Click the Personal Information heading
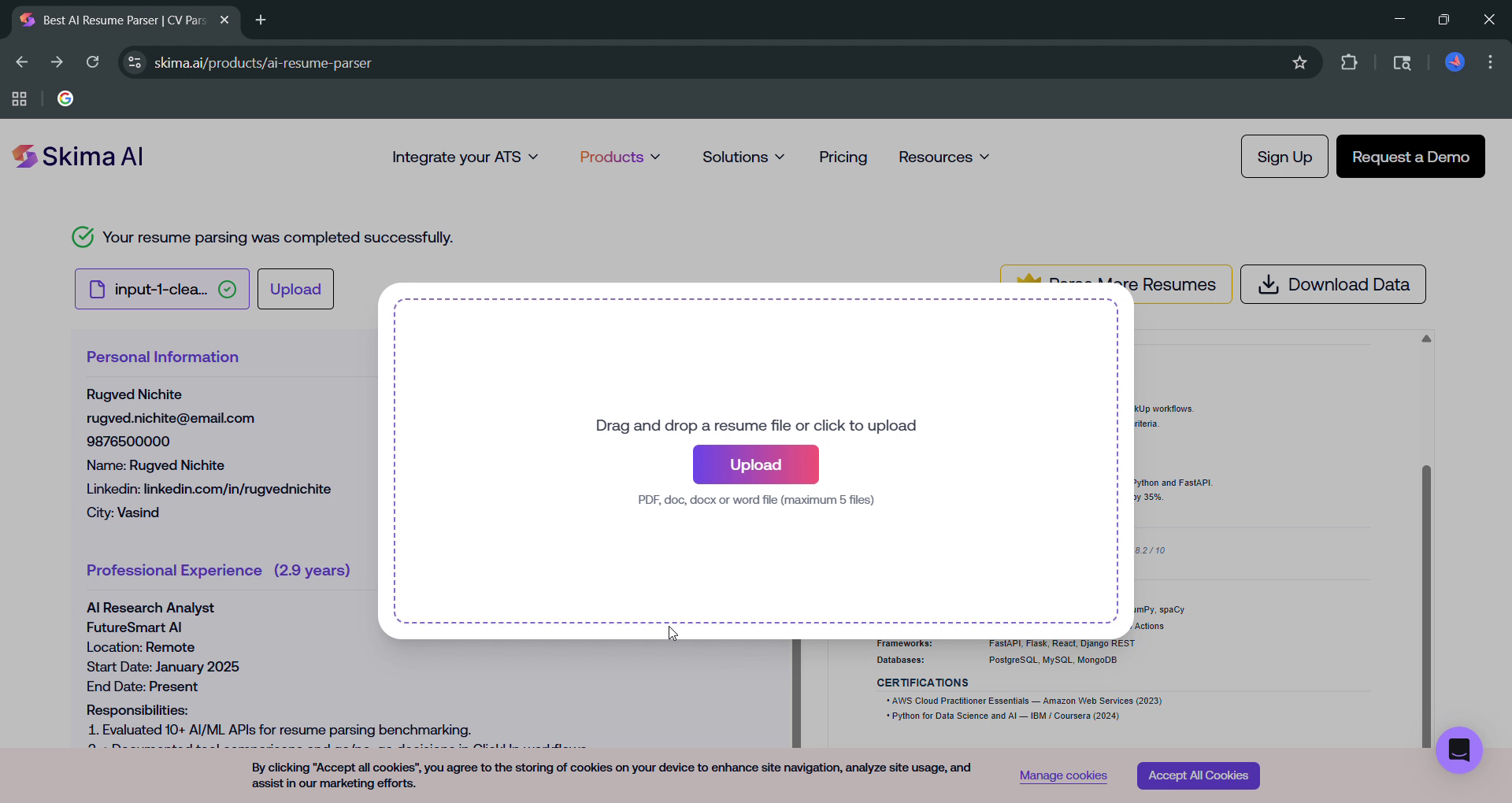This screenshot has width=1512, height=803. click(162, 357)
